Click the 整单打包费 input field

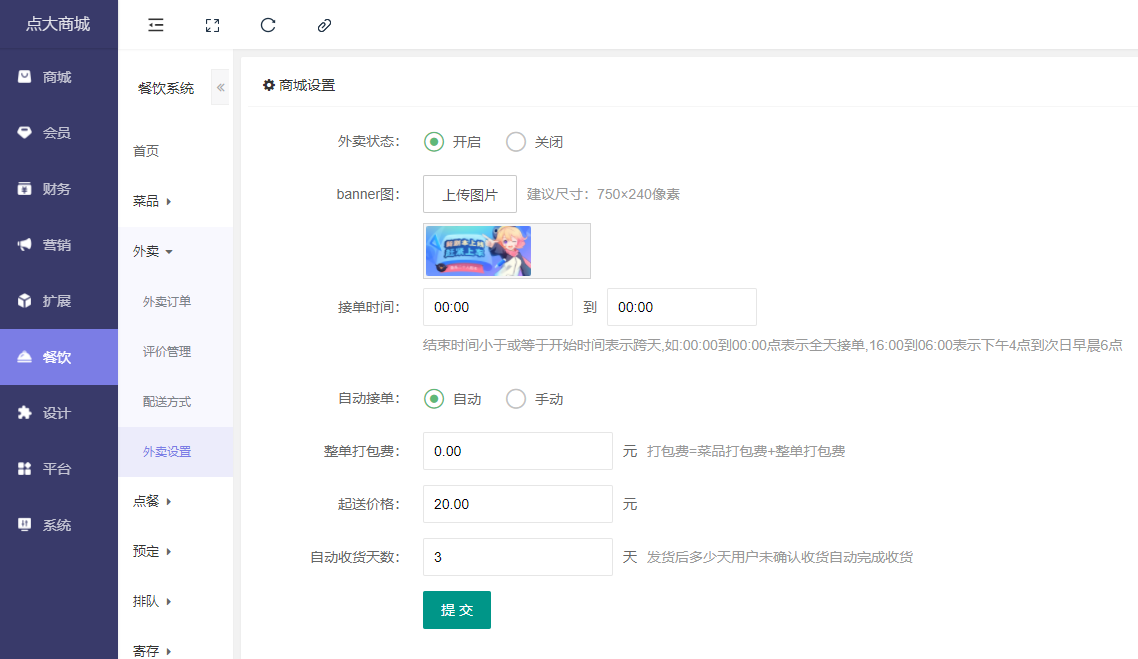(x=517, y=451)
